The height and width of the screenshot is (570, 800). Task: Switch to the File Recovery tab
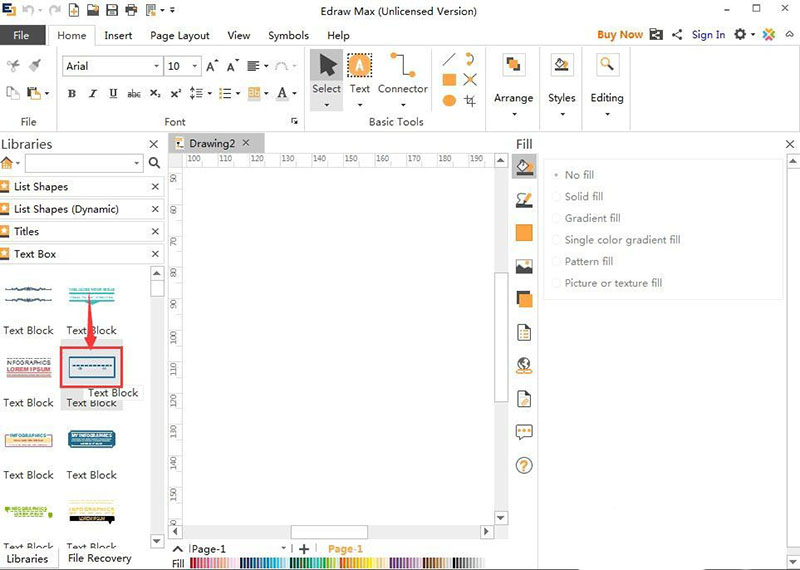coord(99,558)
